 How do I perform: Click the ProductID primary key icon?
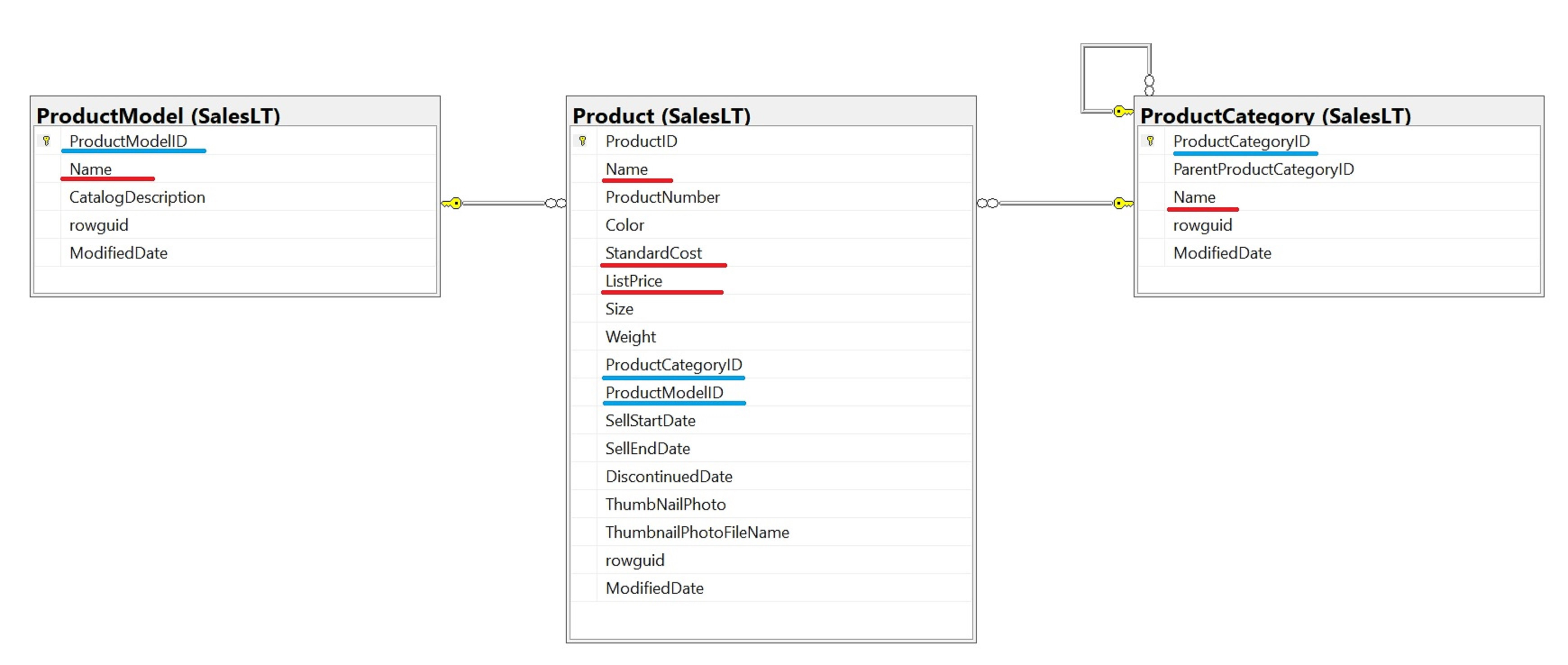pos(583,141)
